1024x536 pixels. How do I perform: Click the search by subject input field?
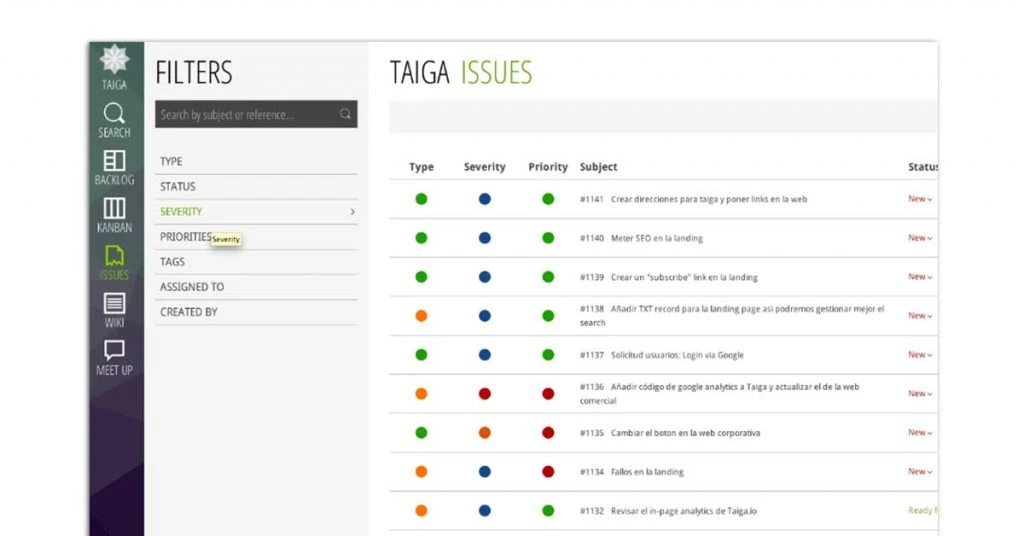[x=245, y=115]
